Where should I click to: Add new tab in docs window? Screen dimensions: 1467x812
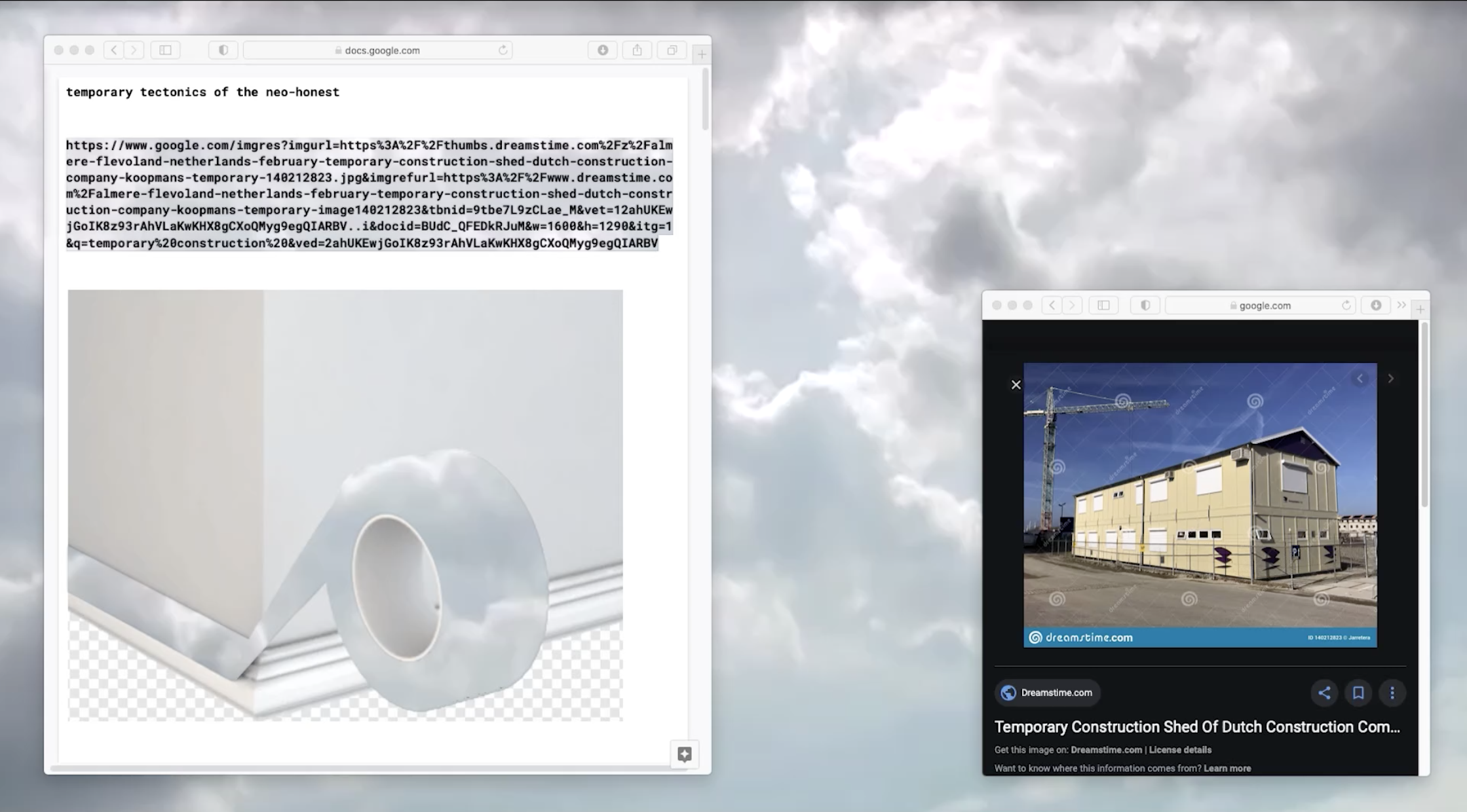tap(702, 54)
